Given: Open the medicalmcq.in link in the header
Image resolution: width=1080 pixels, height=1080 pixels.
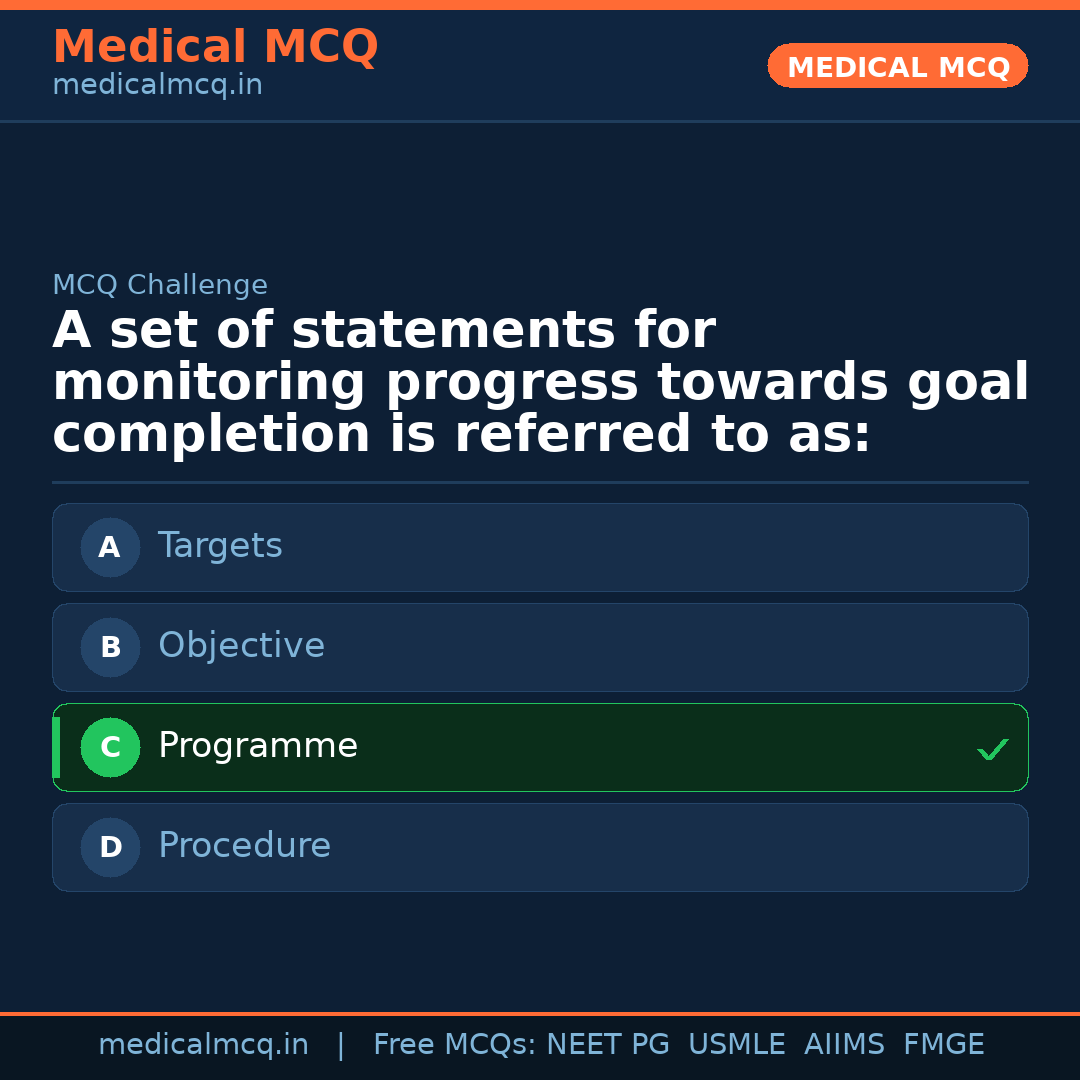Looking at the screenshot, I should pos(157,86).
